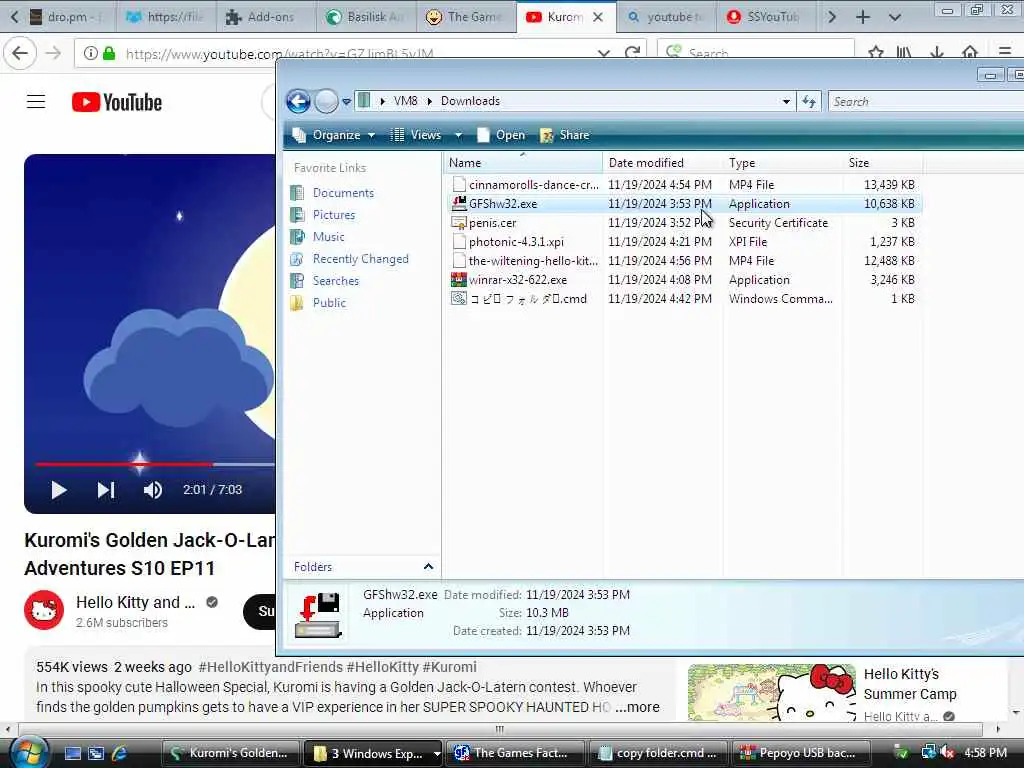Viewport: 1024px width, 768px height.
Task: Open Hello Kitty's Summer Camp thumbnail
Action: click(771, 692)
